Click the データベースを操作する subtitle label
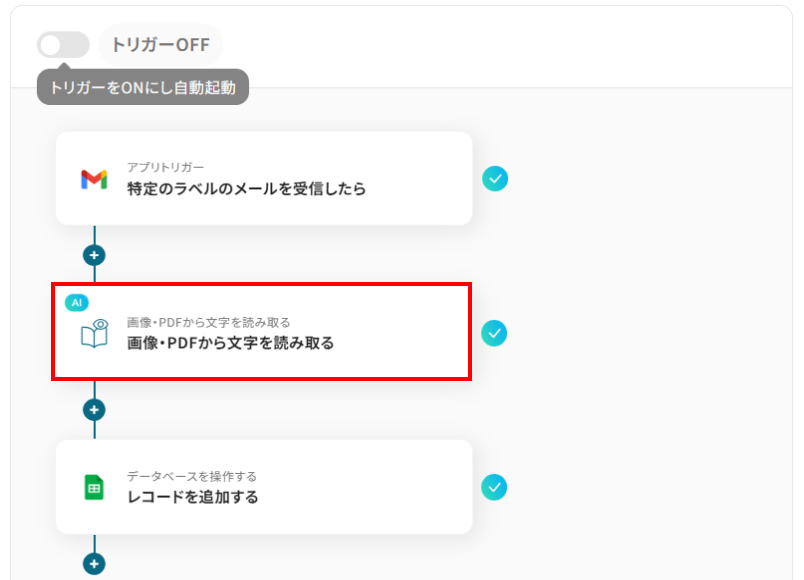The image size is (804, 580). tap(191, 476)
